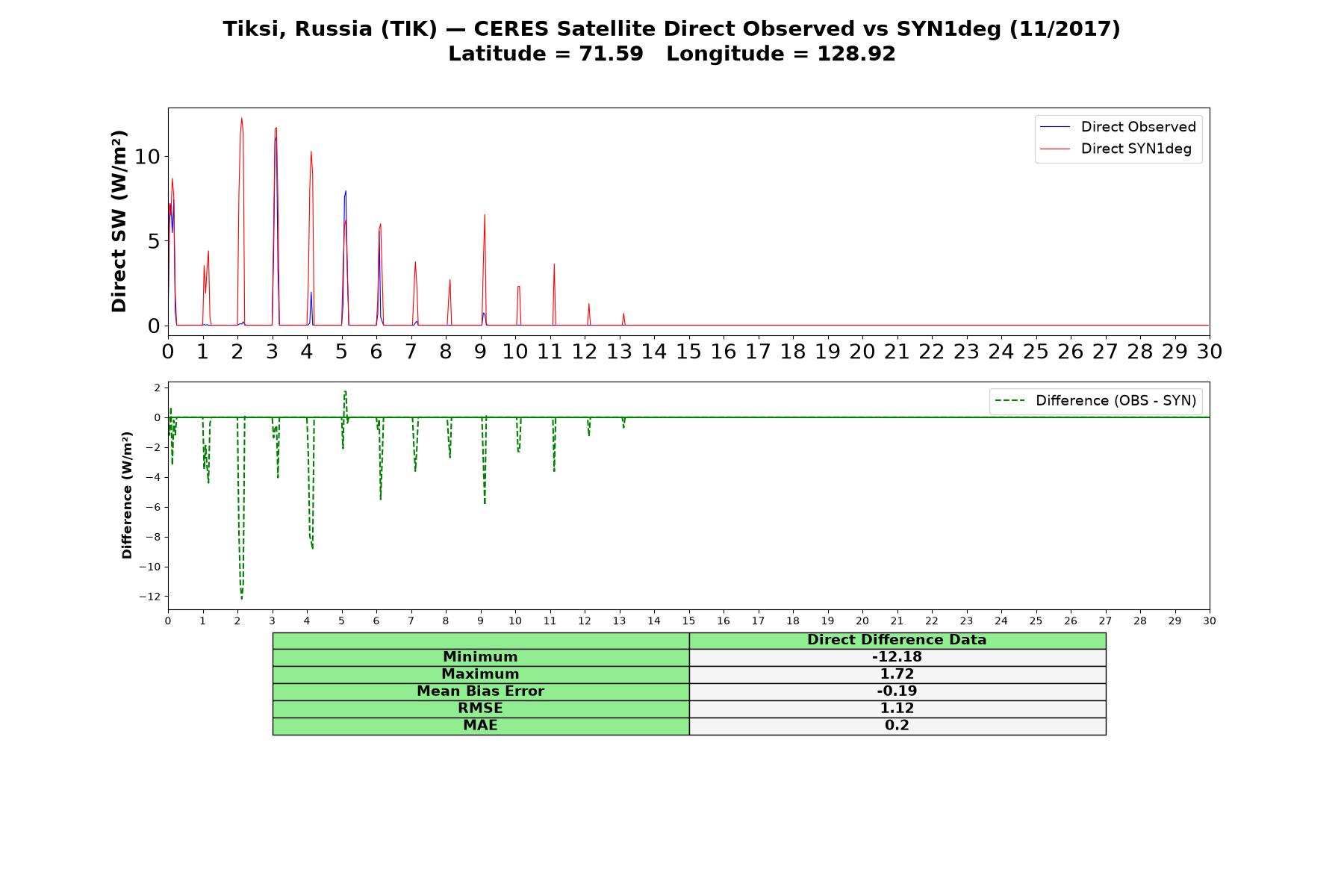Image resolution: width=1344 pixels, height=896 pixels.
Task: Click the Direct Difference Data table header
Action: (897, 640)
